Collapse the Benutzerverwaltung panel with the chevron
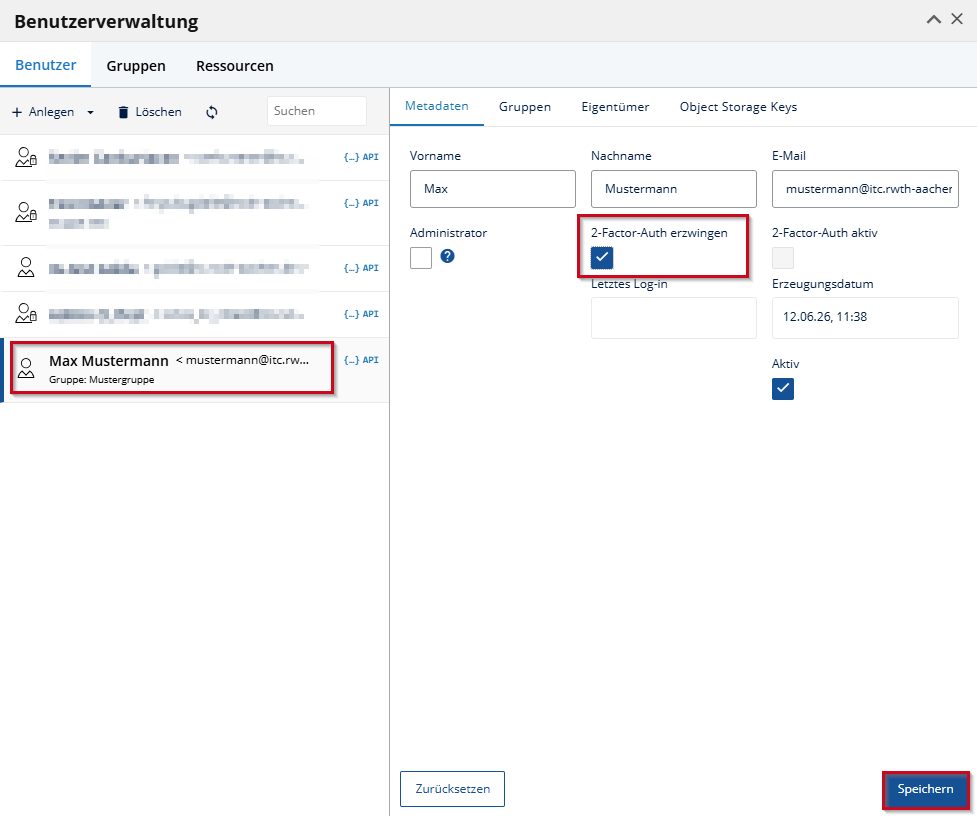The image size is (977, 816). [x=933, y=19]
